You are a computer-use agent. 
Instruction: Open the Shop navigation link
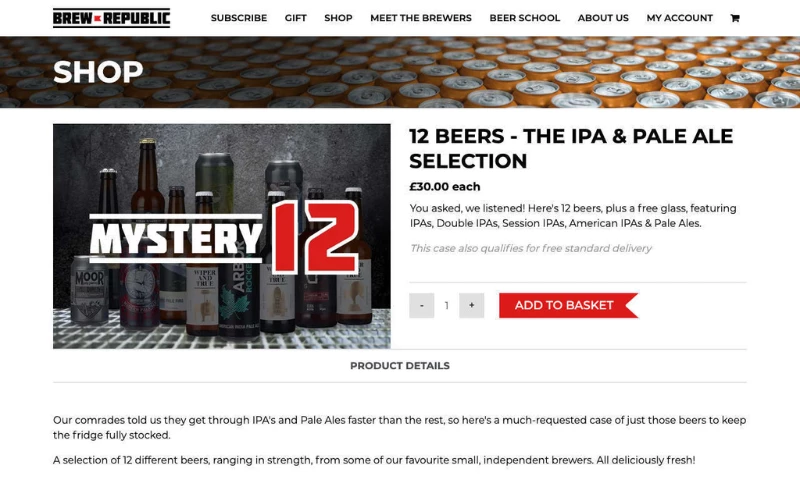pyautogui.click(x=338, y=18)
